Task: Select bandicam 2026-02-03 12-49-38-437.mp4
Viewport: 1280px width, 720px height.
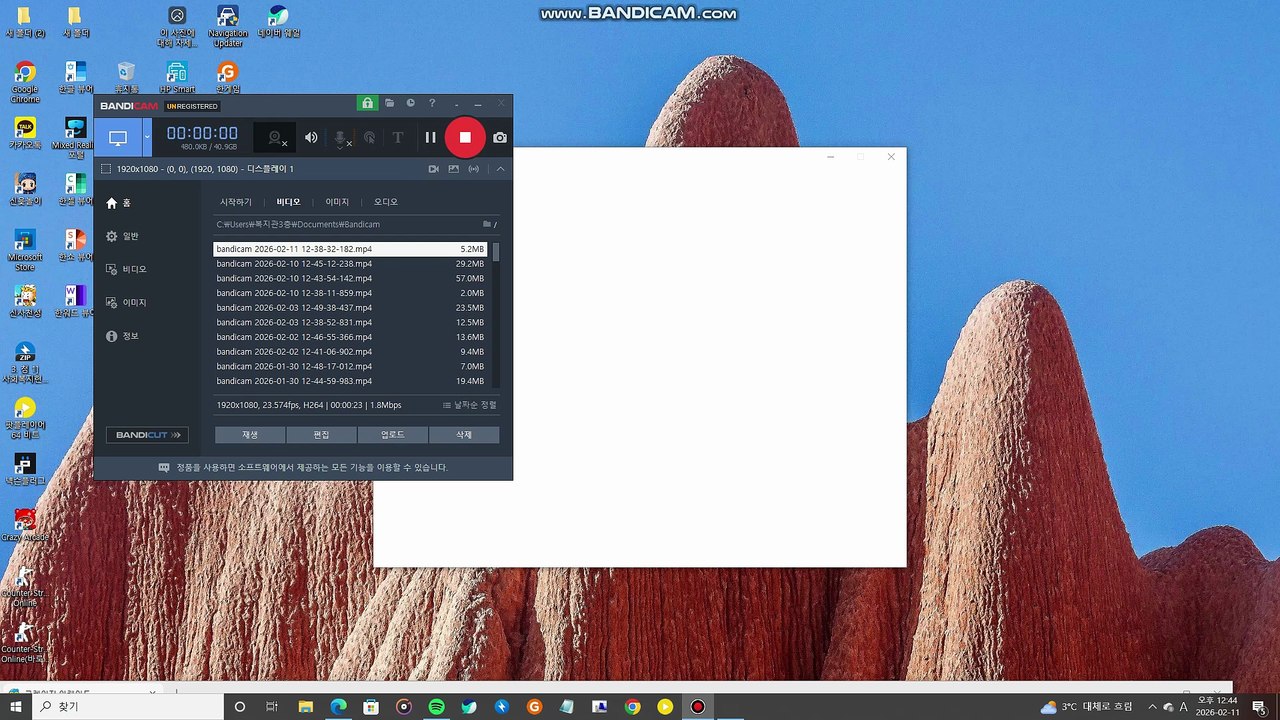Action: [x=351, y=308]
